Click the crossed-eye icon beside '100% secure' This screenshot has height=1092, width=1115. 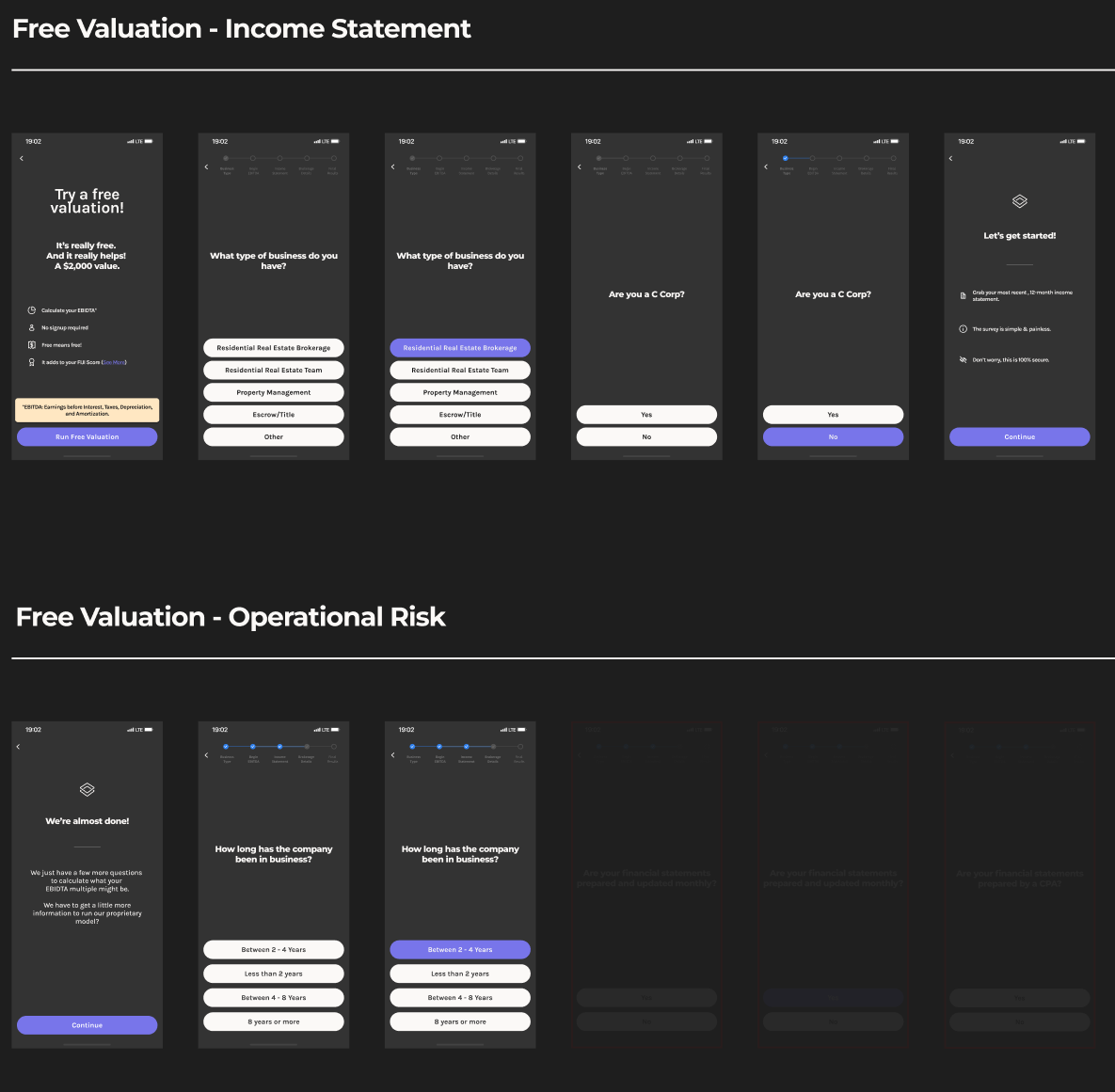click(x=963, y=360)
